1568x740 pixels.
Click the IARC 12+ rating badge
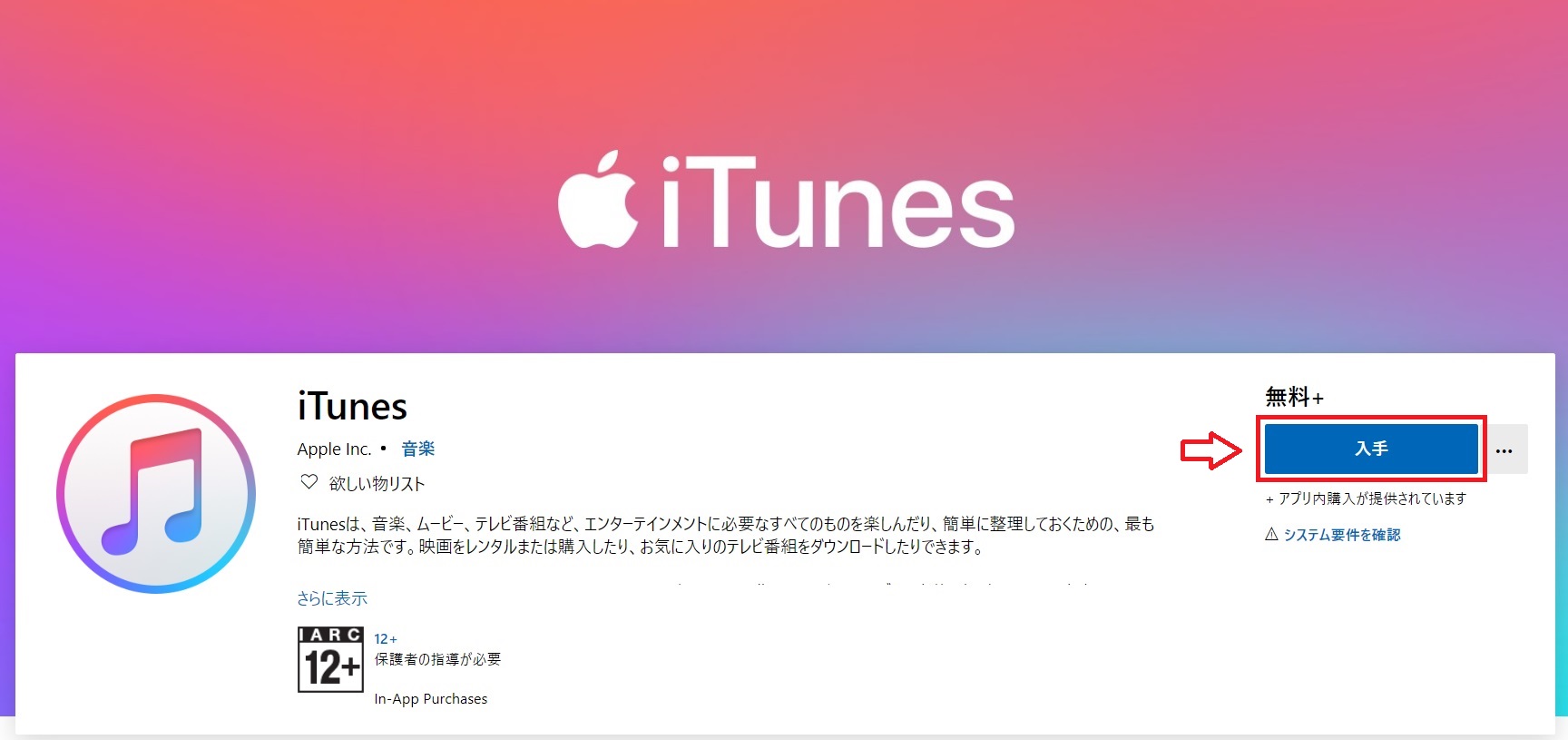[x=330, y=659]
